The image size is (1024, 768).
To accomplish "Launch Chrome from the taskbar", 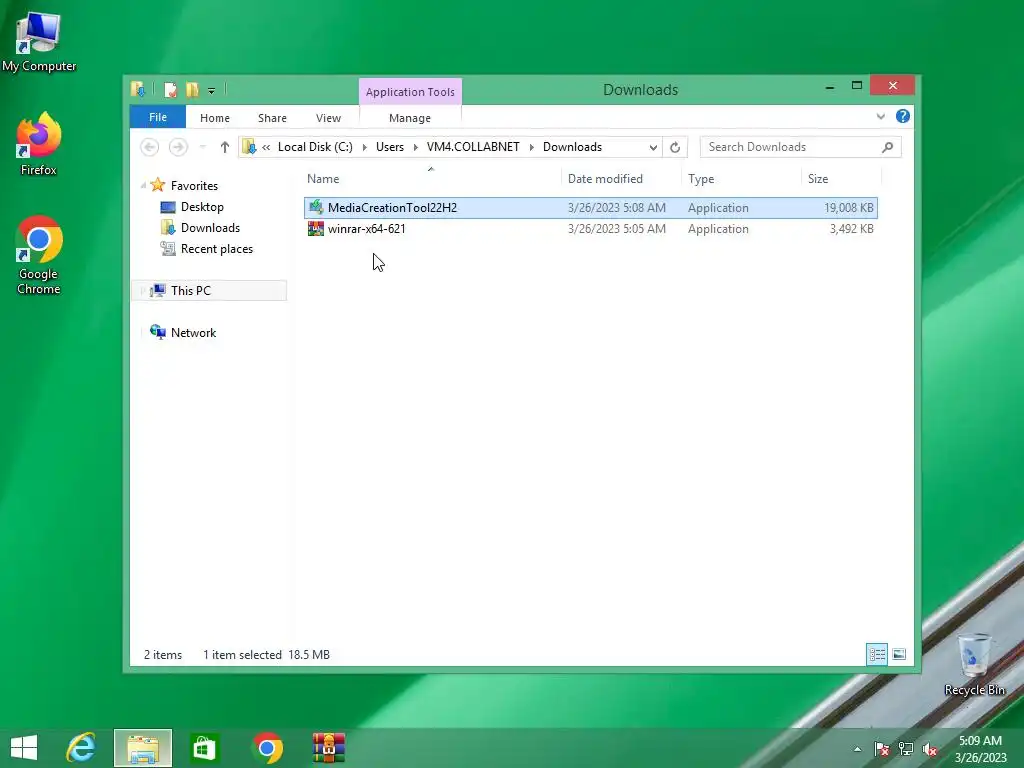I will tap(266, 748).
